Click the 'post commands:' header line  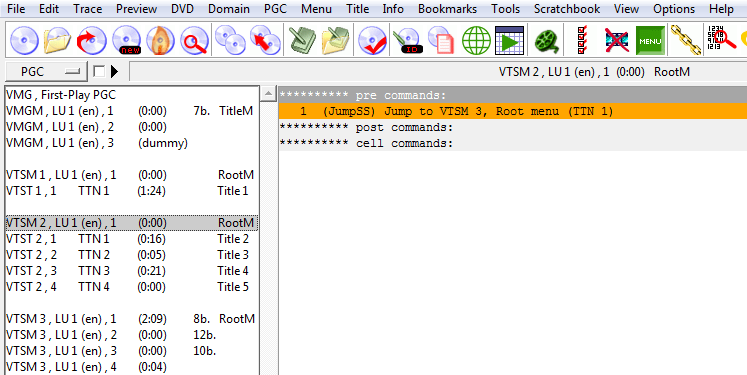pos(513,127)
